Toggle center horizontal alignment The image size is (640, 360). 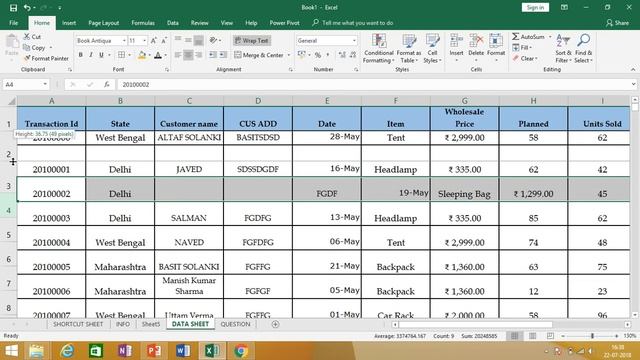pos(188,55)
